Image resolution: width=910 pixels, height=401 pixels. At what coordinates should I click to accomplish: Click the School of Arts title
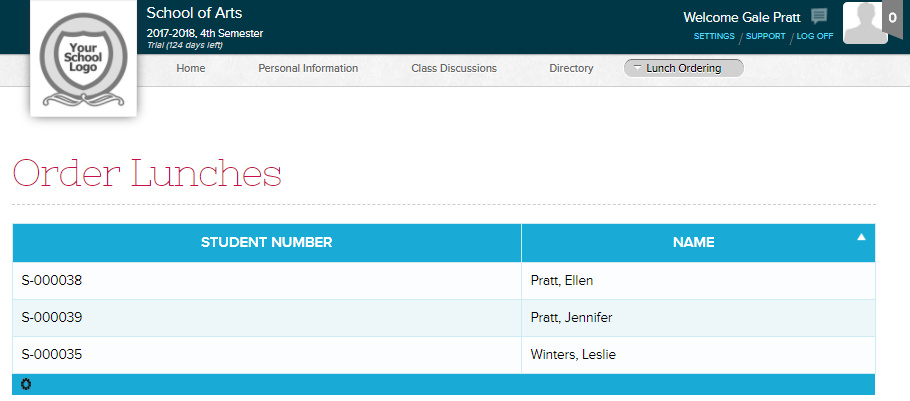point(194,13)
